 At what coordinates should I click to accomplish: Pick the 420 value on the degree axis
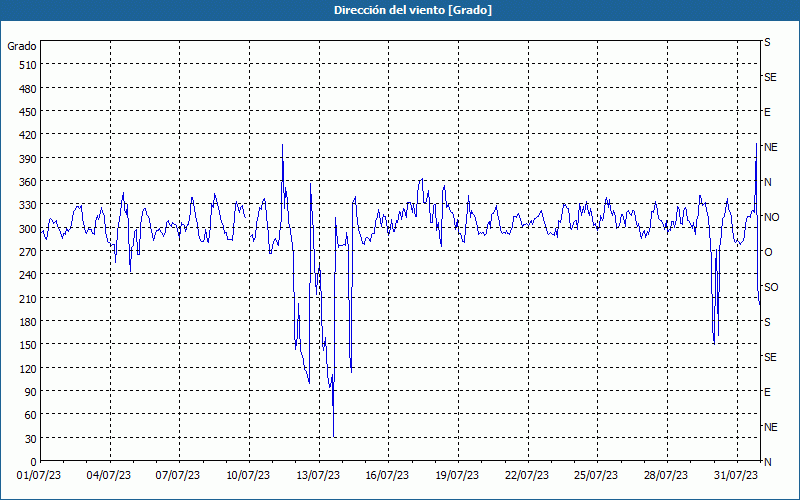click(x=28, y=136)
